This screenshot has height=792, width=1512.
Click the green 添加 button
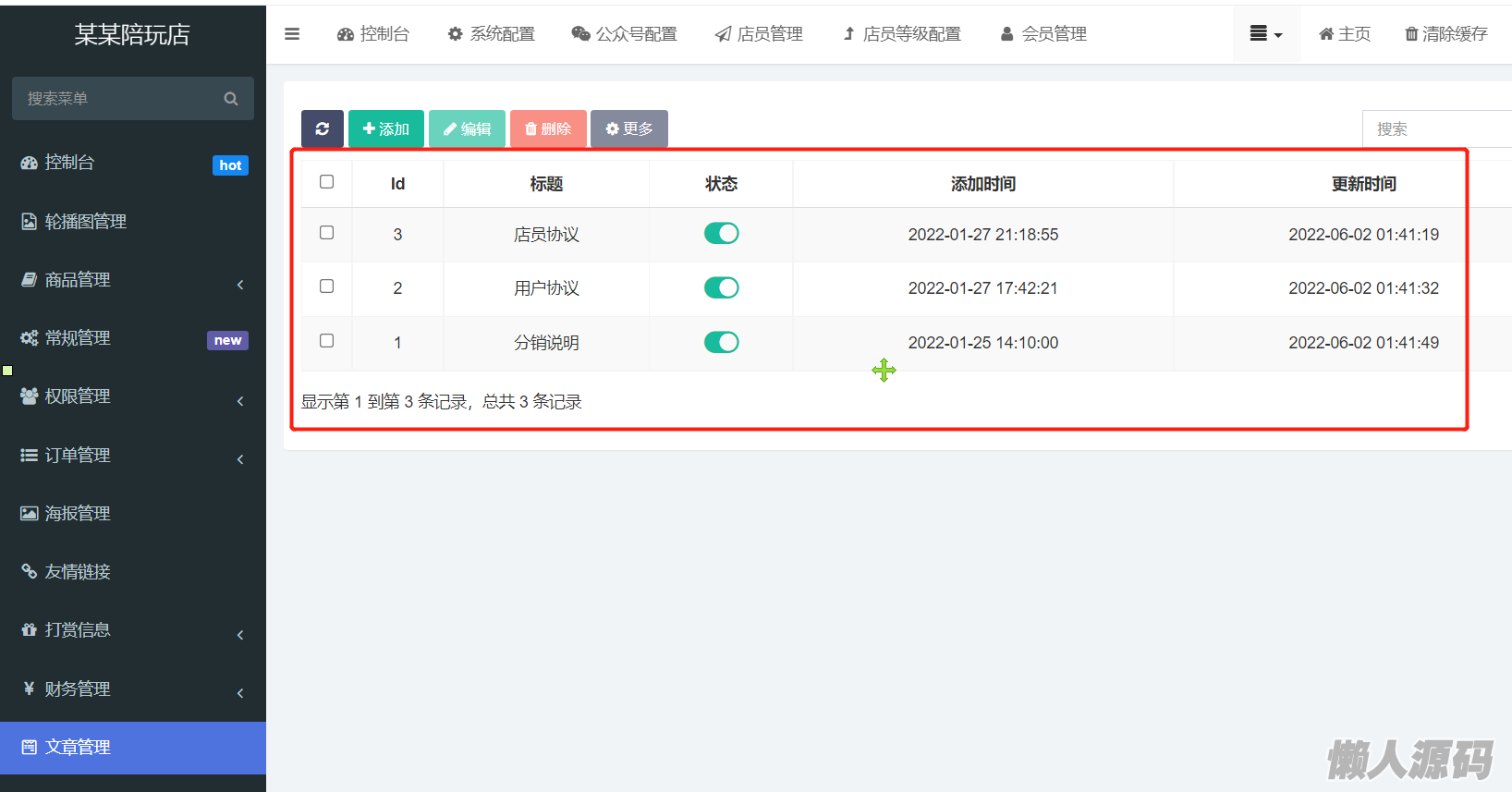coord(385,128)
